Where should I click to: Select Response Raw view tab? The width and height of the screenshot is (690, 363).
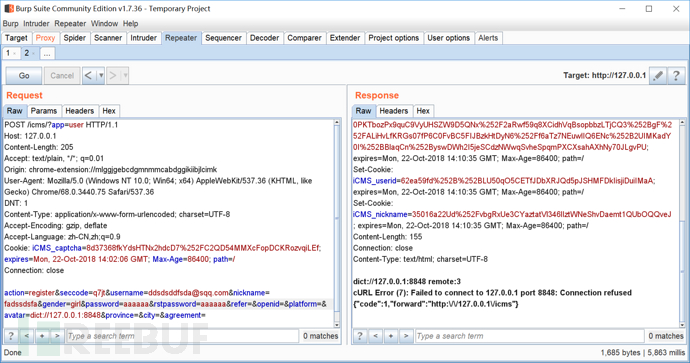(x=363, y=111)
